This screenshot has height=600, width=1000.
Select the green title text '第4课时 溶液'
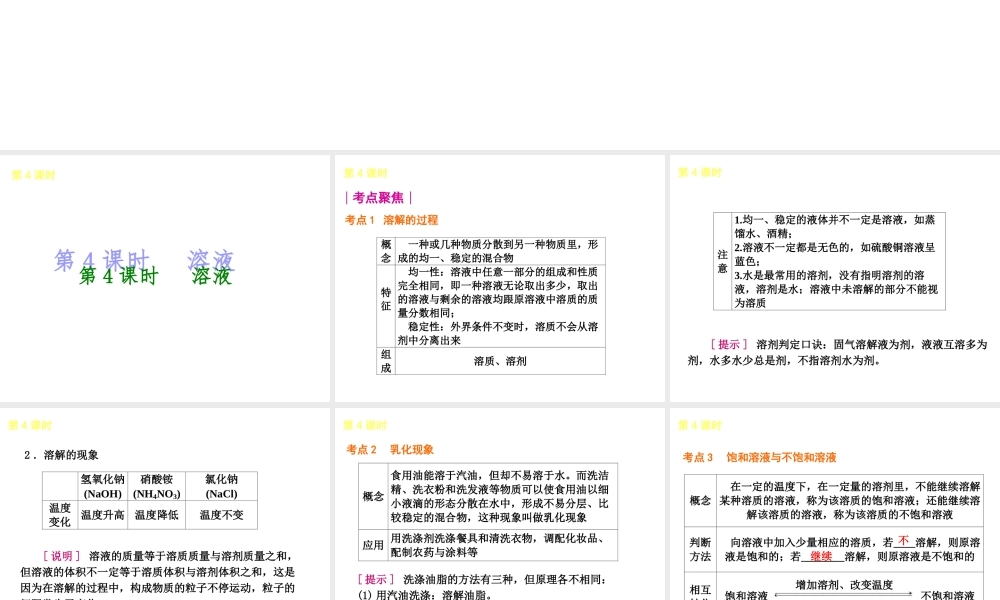[155, 276]
